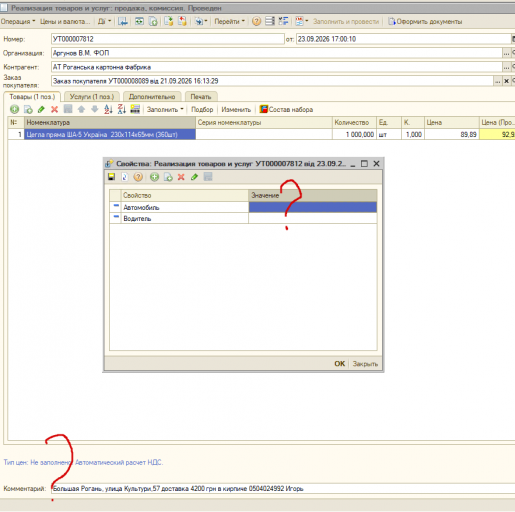515x512 pixels.
Task: Open the Дії actions dropdown
Action: tap(104, 21)
